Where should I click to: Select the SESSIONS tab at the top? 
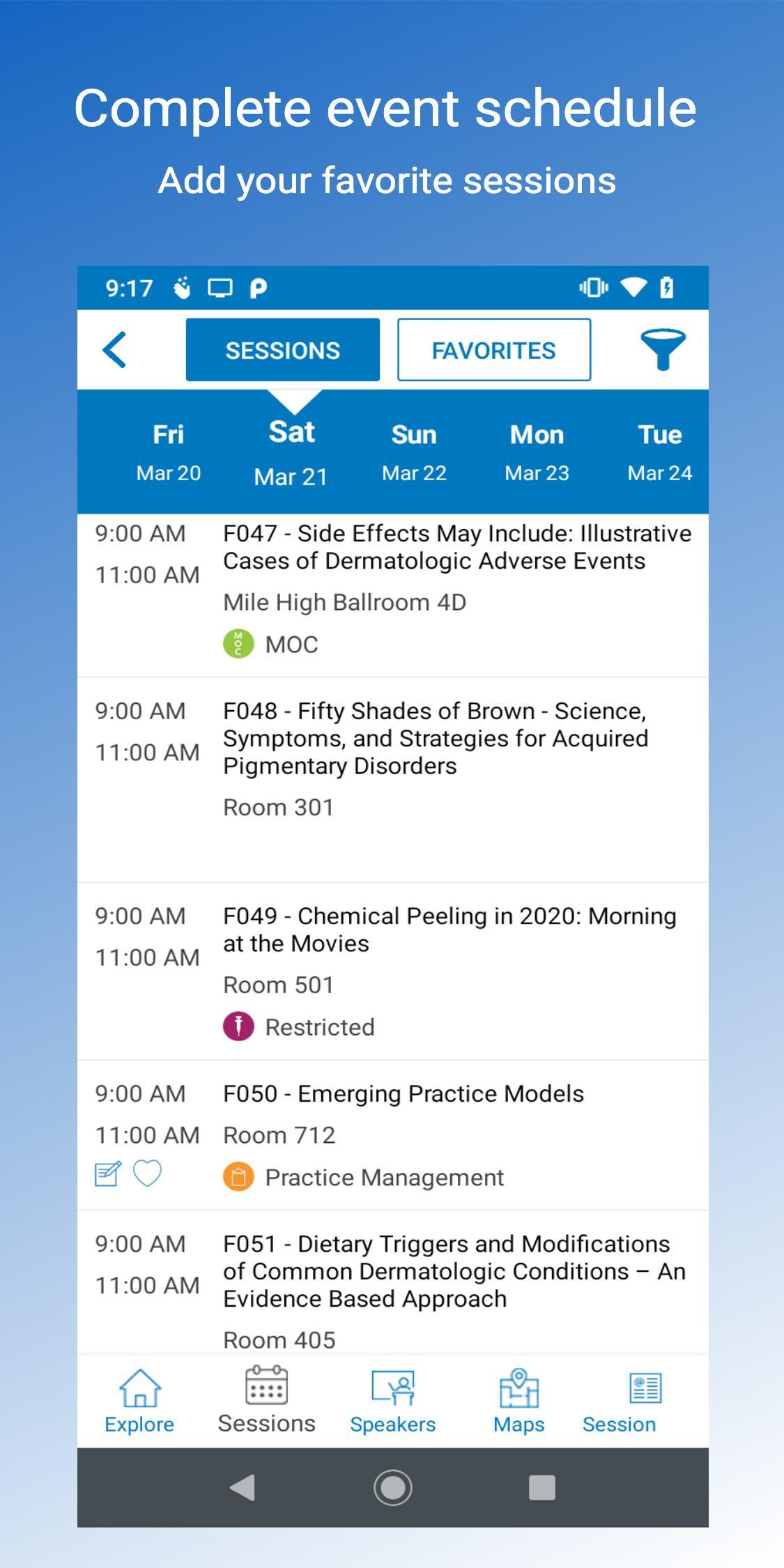283,350
